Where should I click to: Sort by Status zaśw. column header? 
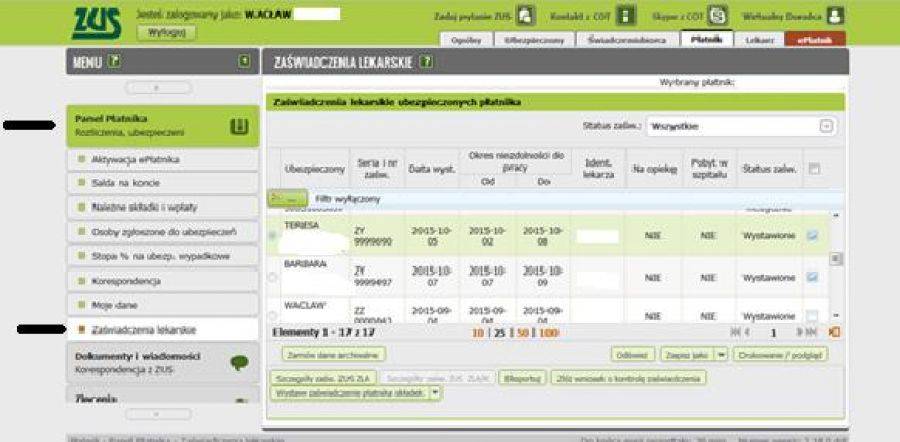click(x=769, y=169)
